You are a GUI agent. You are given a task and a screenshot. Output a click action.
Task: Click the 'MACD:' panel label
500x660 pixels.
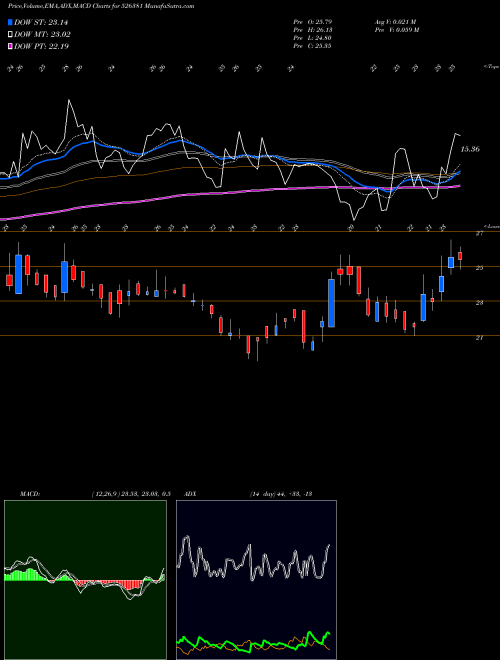coord(29,494)
